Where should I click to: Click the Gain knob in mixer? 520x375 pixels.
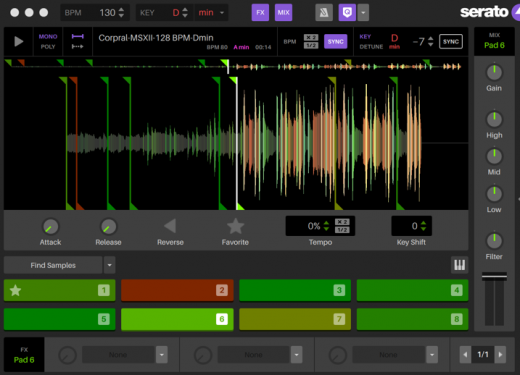coord(494,72)
